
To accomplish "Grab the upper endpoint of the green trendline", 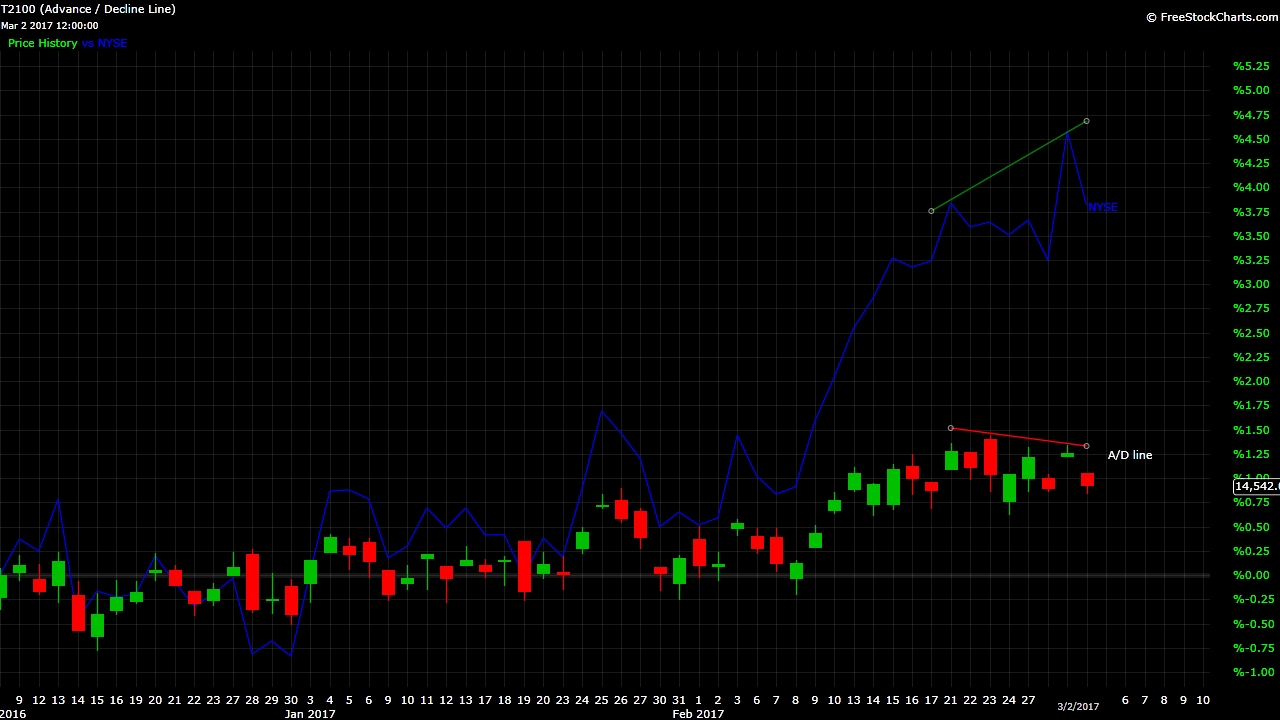I will tap(1086, 121).
